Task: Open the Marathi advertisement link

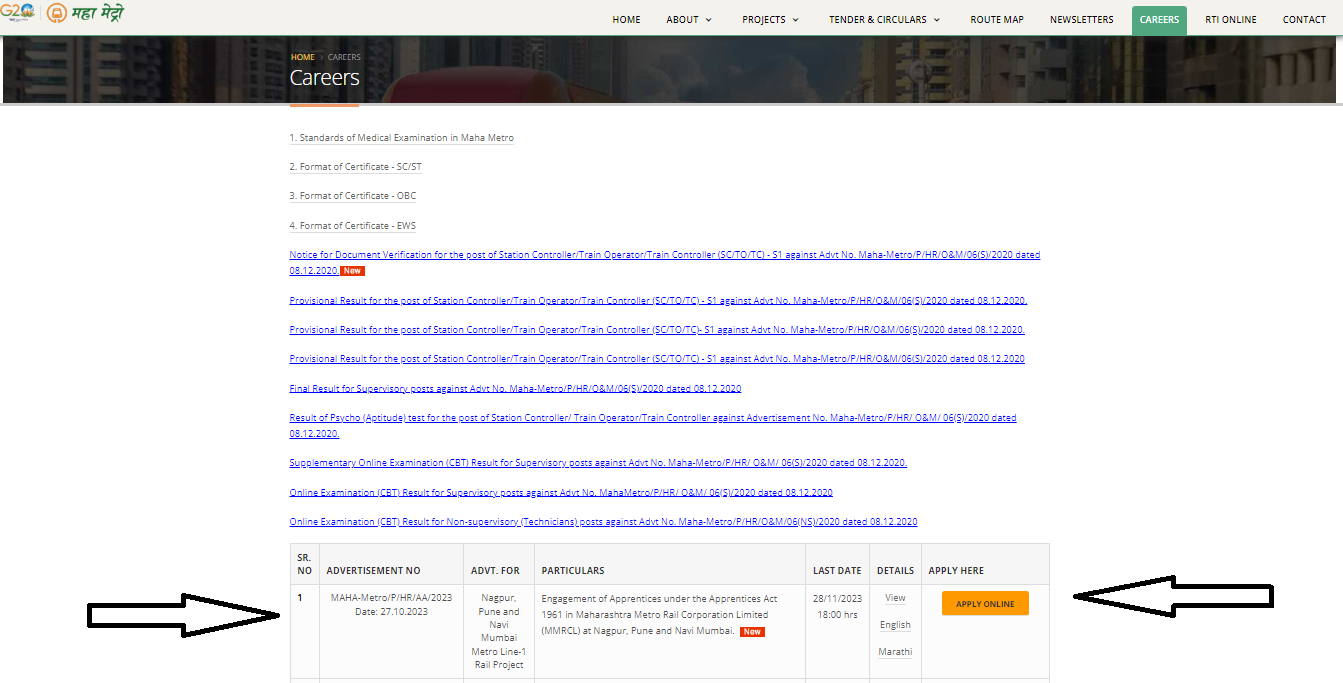Action: coord(895,652)
